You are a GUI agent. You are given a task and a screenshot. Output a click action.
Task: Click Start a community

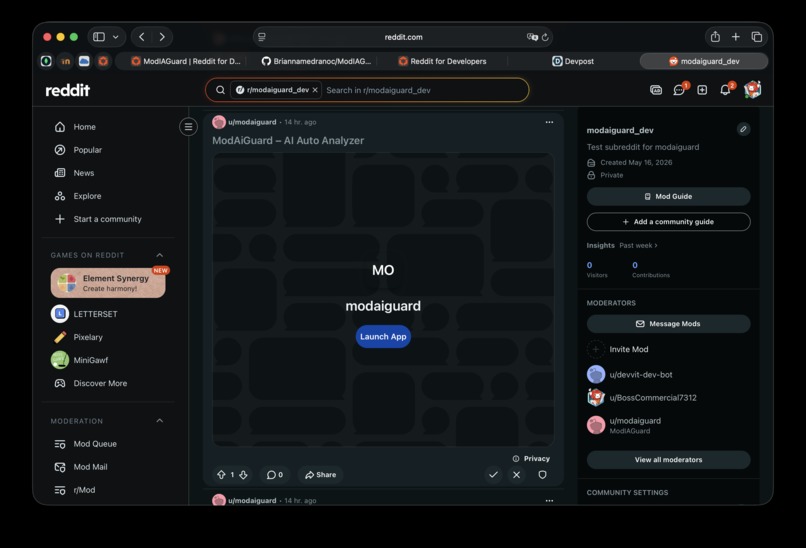[108, 219]
